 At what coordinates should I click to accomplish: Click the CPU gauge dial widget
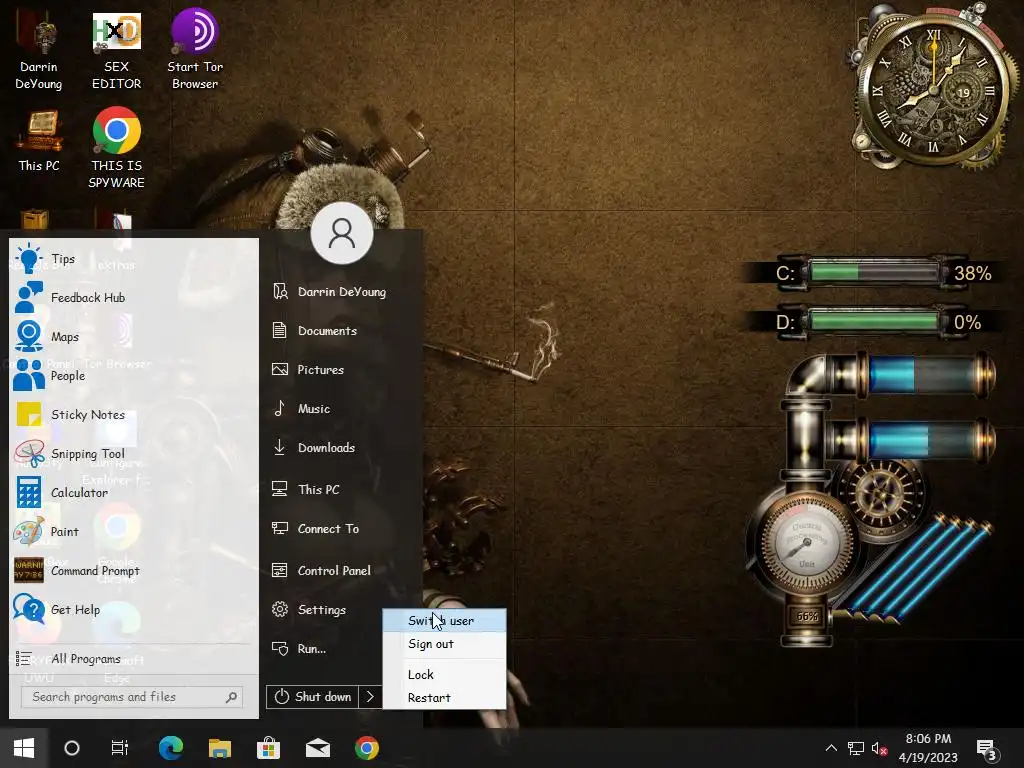(806, 543)
